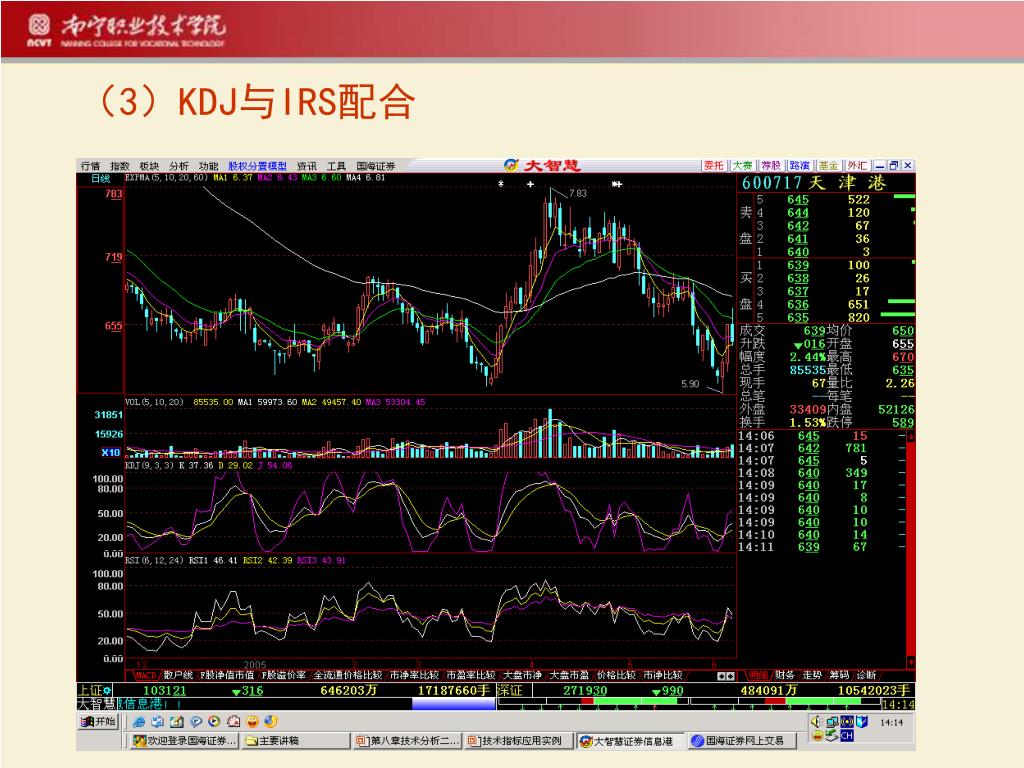Select the F股溢价率 tab
Screen dimensions: 1024x768
click(x=283, y=675)
